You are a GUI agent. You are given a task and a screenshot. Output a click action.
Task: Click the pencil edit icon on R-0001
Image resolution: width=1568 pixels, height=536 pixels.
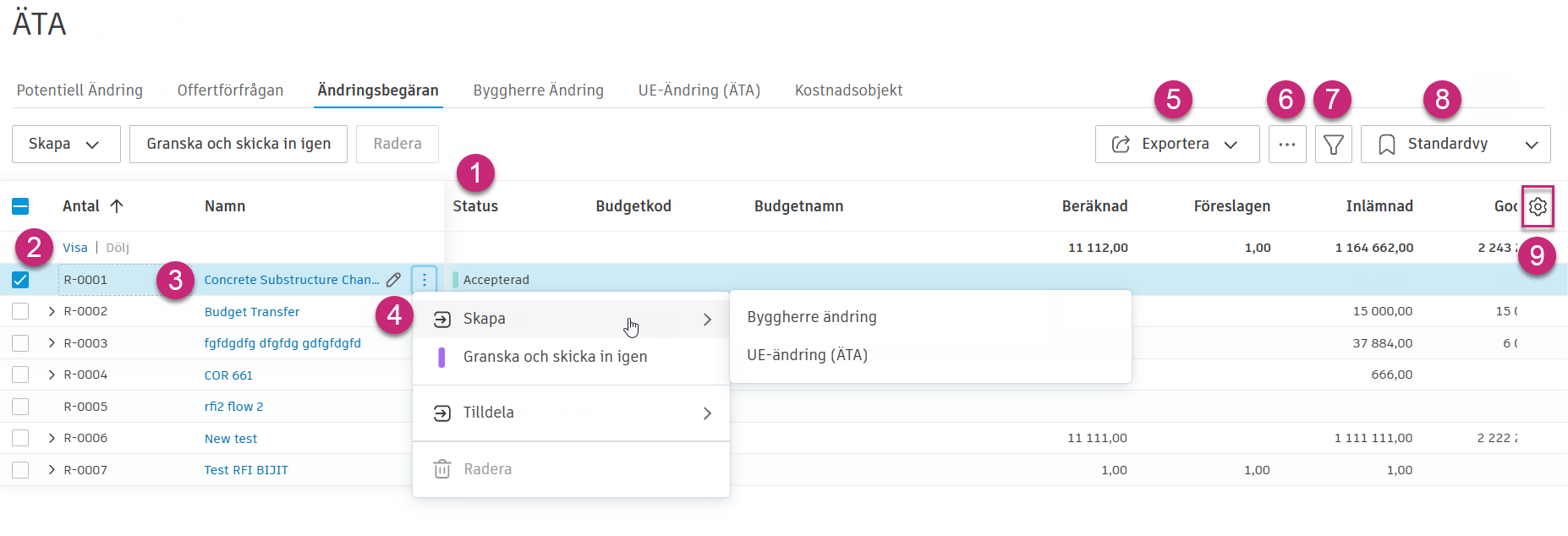coord(393,280)
